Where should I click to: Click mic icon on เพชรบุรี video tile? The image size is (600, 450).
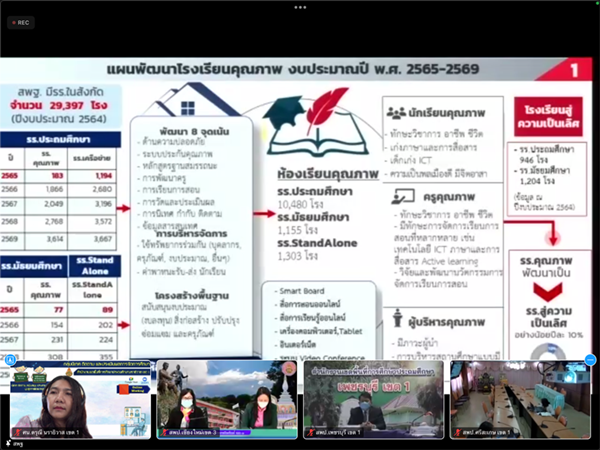(307, 435)
